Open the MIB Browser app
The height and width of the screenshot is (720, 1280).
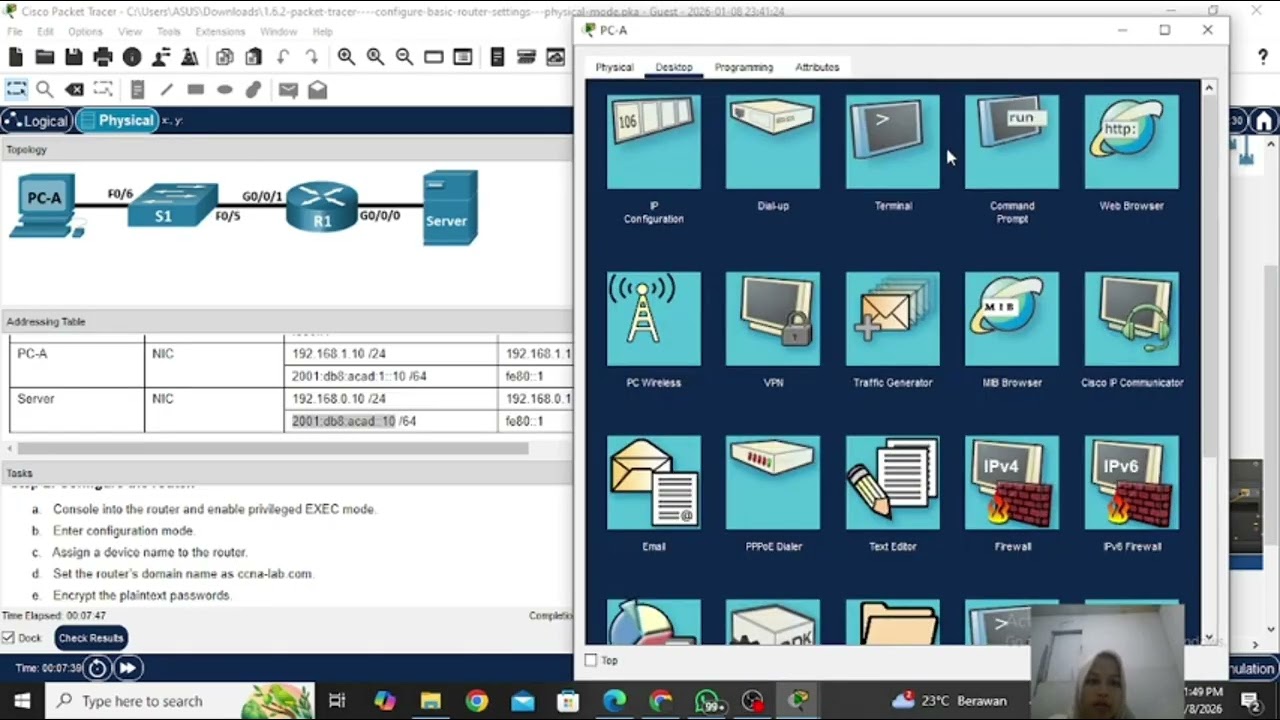(x=1012, y=319)
